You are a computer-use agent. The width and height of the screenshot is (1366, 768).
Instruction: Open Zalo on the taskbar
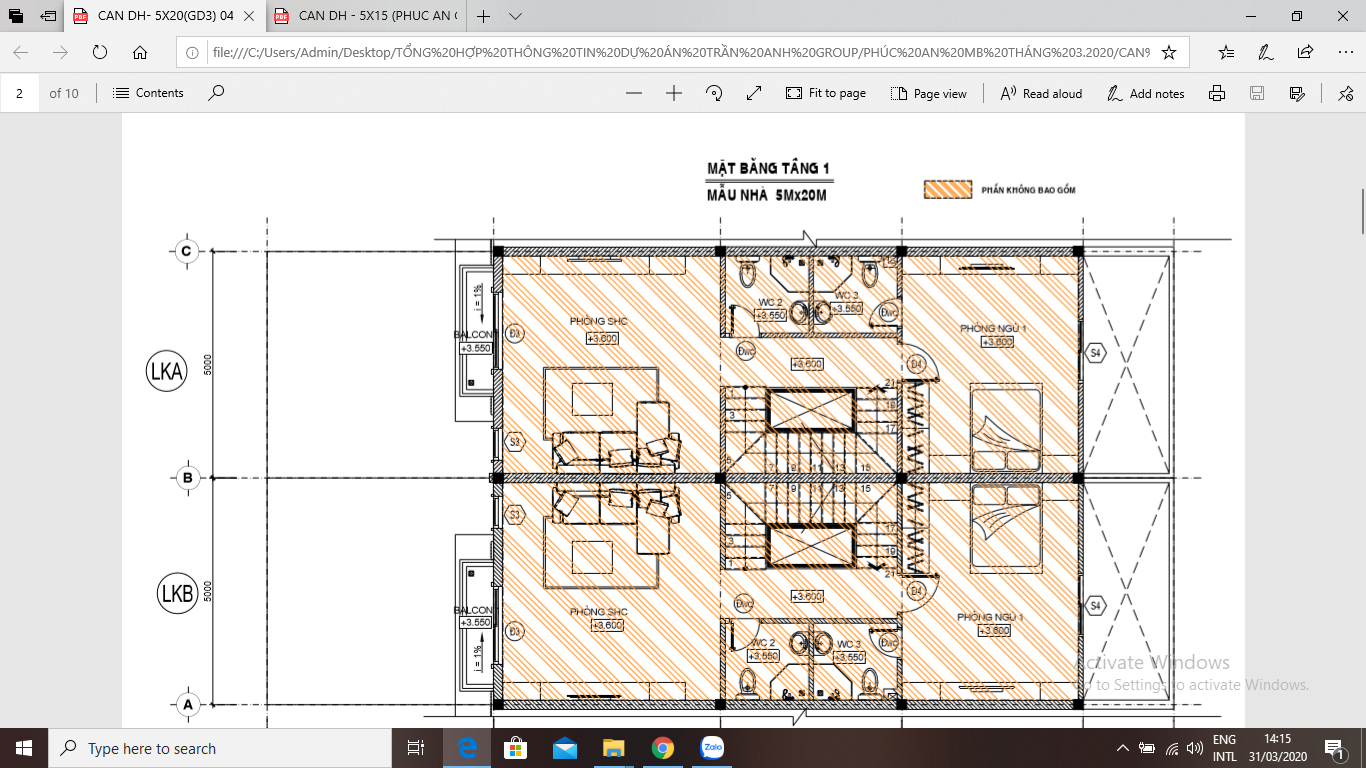(712, 748)
